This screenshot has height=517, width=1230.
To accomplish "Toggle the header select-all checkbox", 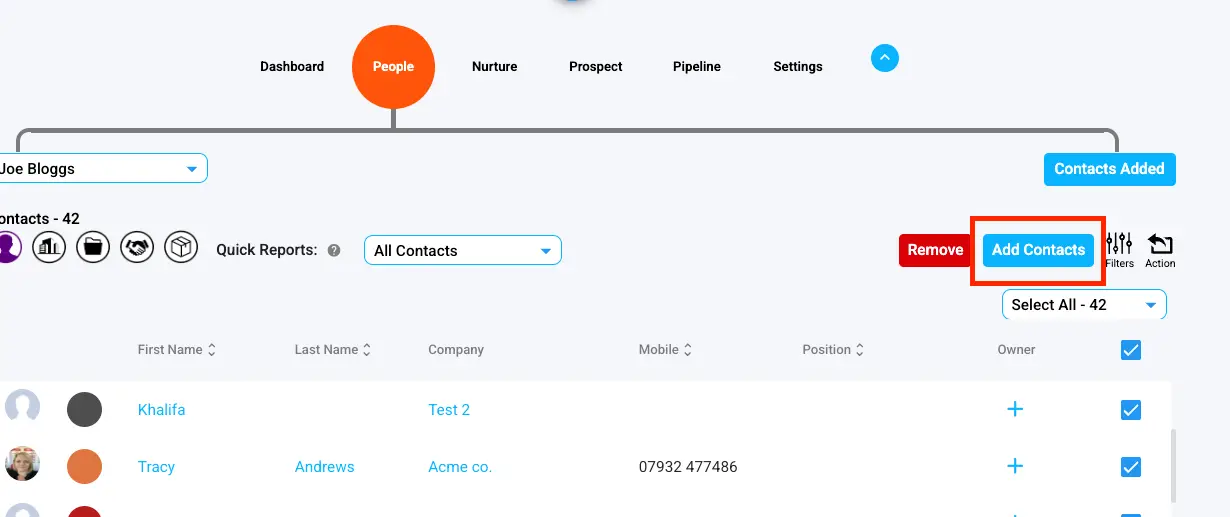I will (x=1131, y=350).
